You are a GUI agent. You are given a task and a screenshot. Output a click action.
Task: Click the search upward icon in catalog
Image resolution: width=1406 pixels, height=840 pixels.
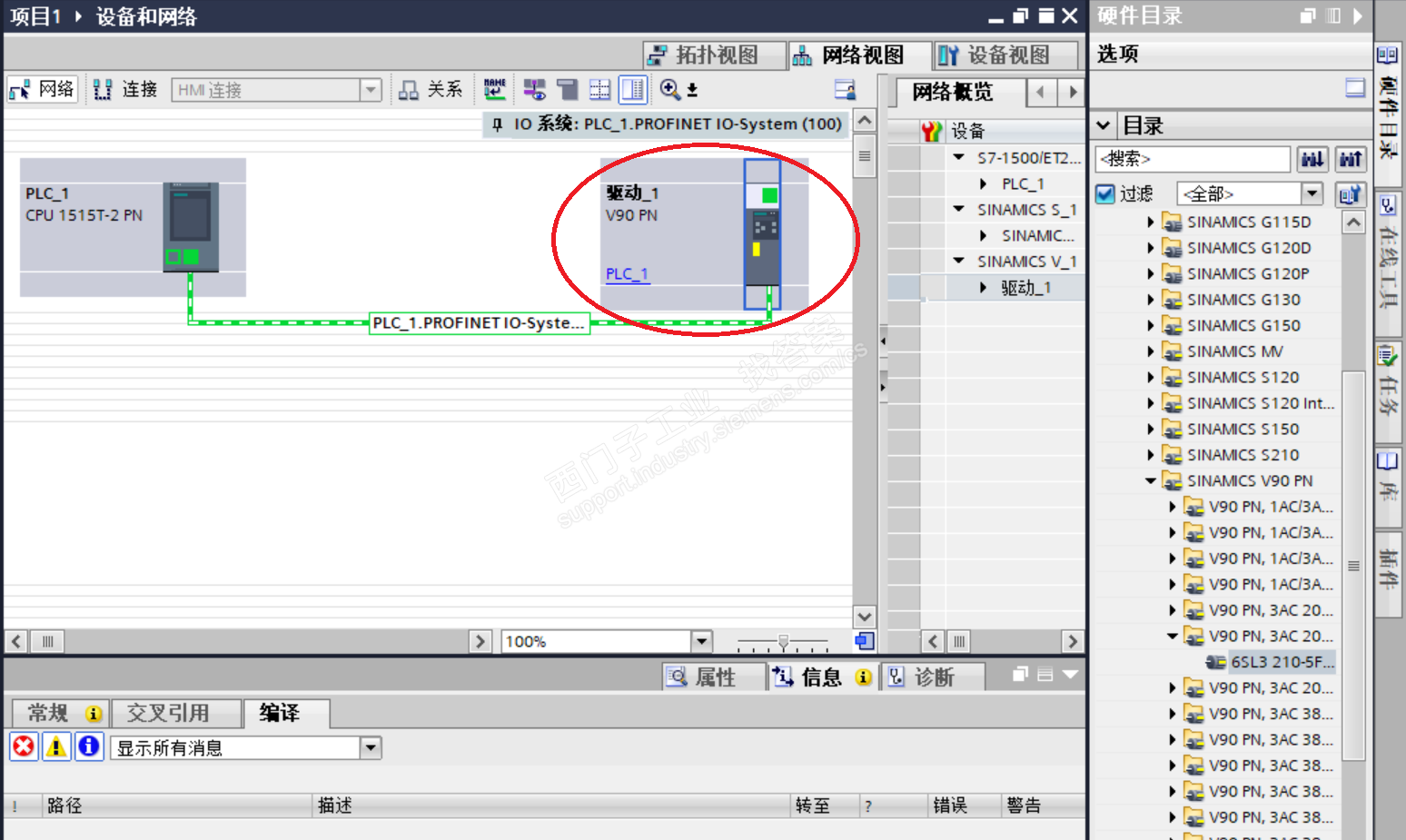coord(1352,159)
